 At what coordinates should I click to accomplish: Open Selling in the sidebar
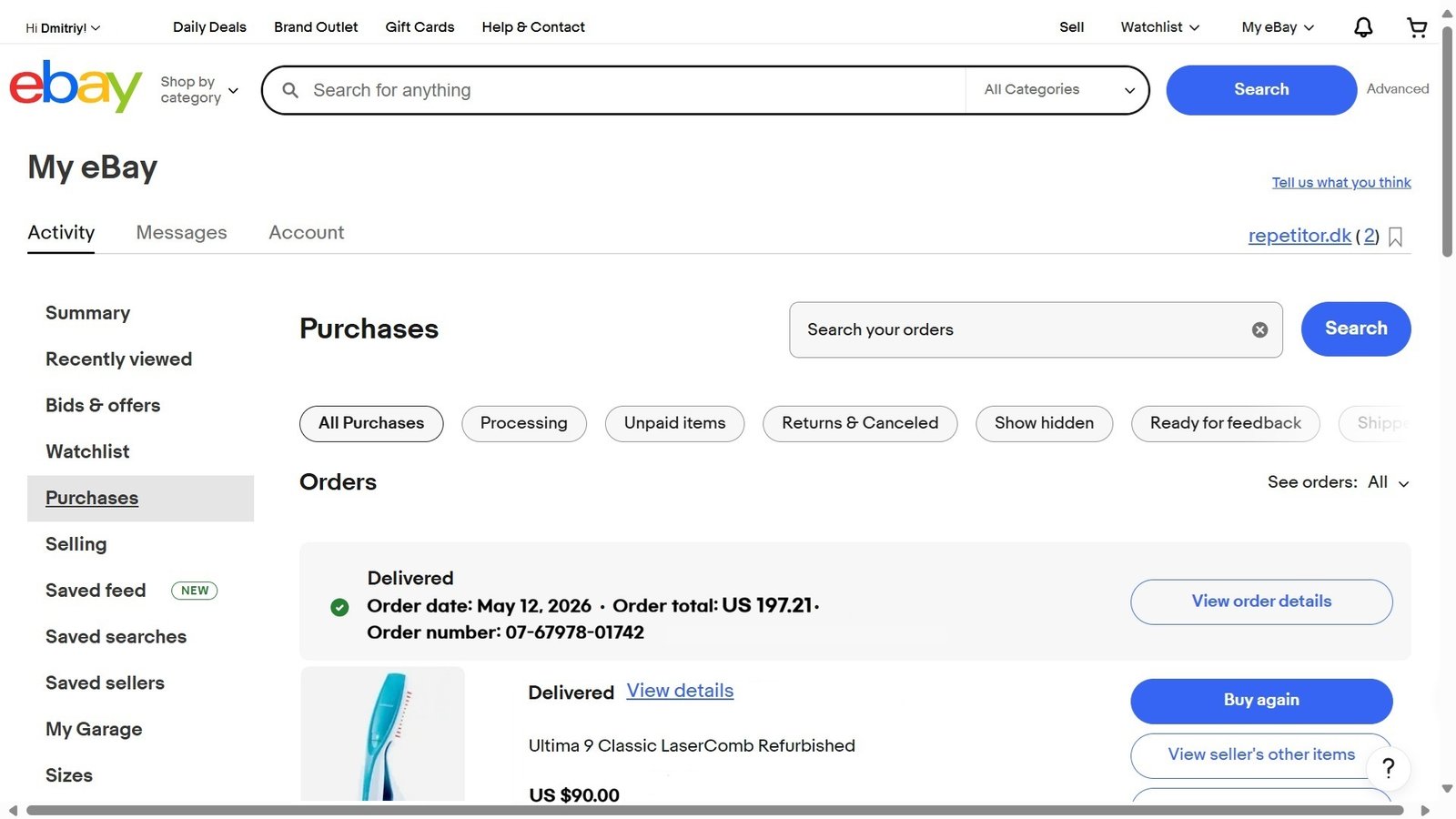pos(76,544)
